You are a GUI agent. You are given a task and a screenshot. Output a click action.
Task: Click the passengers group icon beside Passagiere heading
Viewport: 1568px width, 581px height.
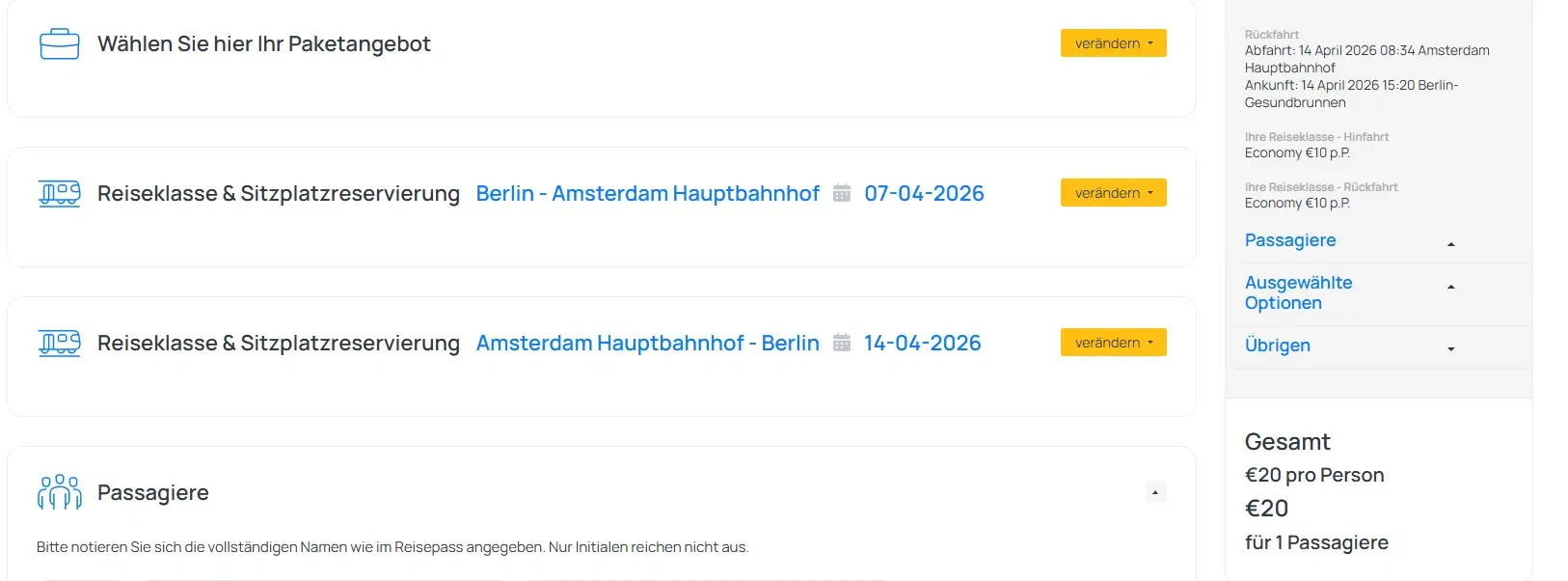(59, 492)
